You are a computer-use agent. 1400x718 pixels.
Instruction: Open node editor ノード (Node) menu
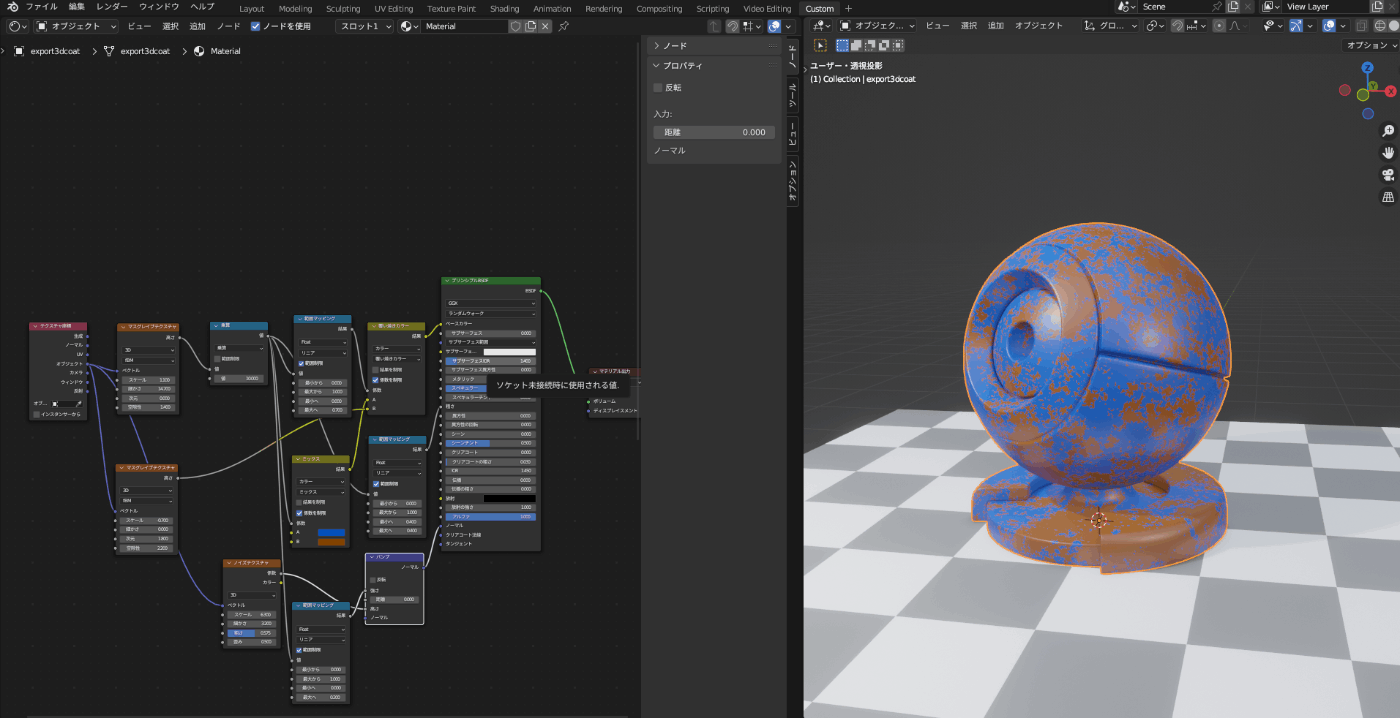pyautogui.click(x=229, y=26)
